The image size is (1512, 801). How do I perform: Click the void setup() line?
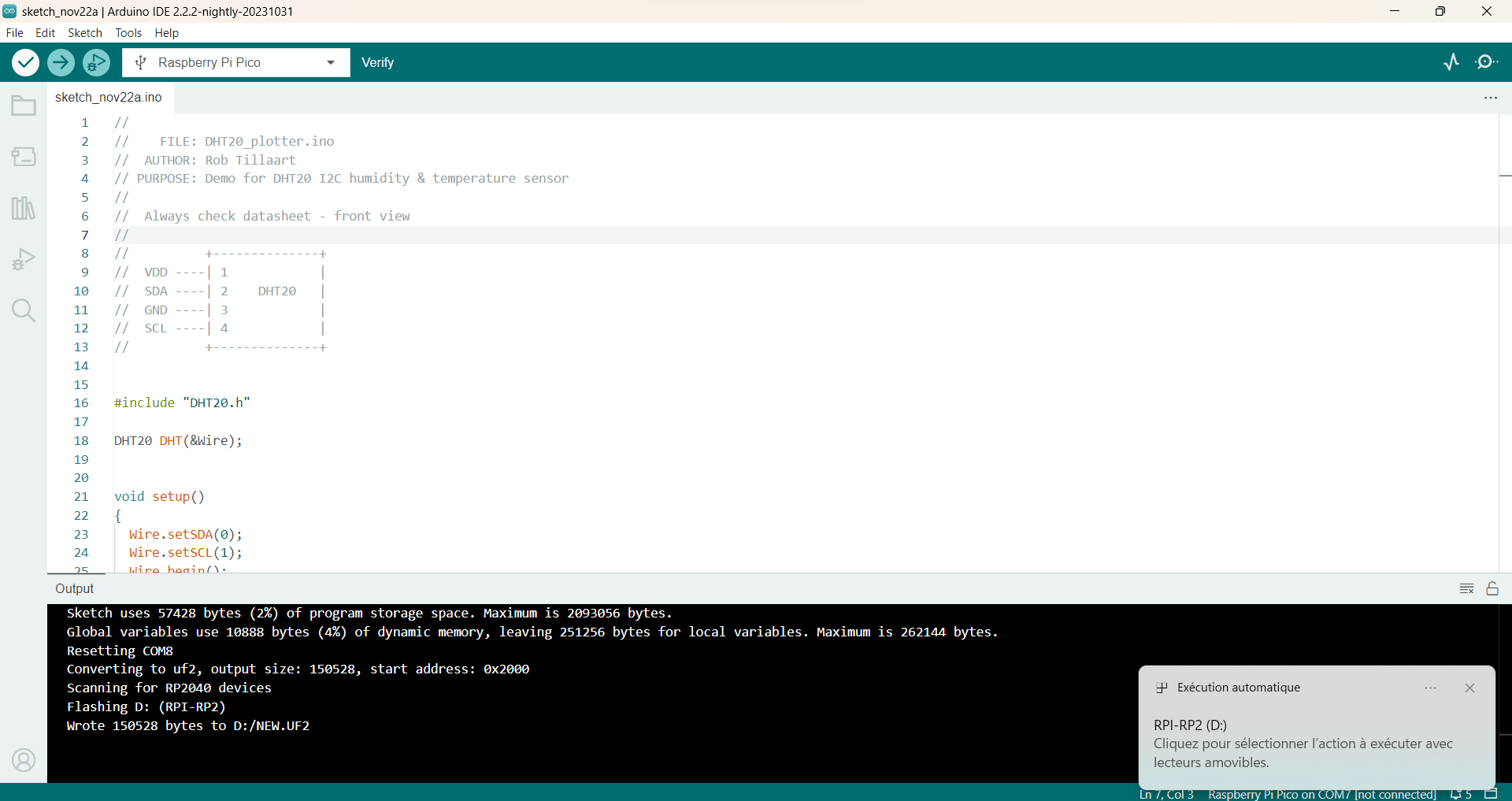[x=159, y=497]
